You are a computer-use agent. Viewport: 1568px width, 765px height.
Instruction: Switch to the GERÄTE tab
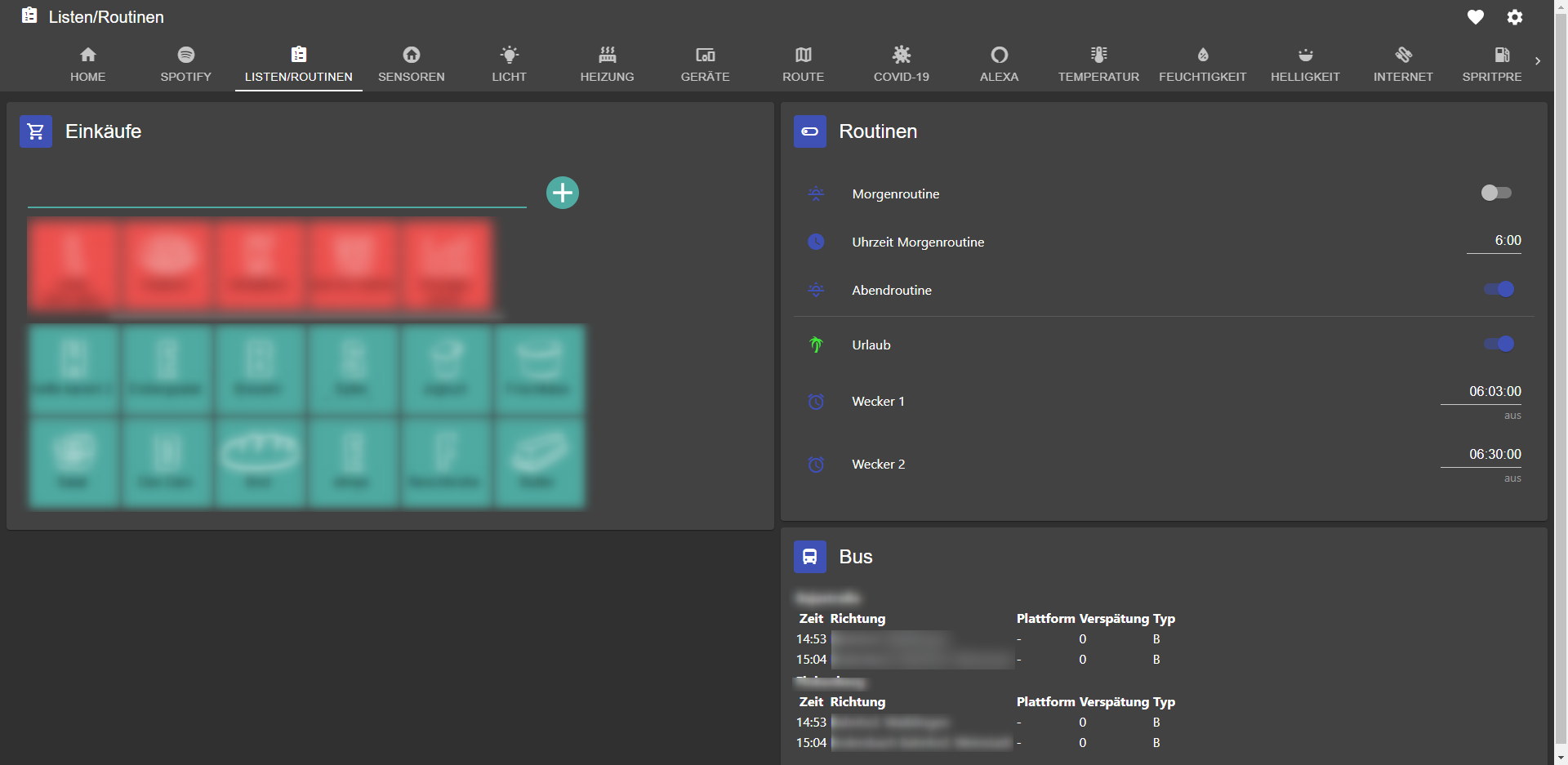pyautogui.click(x=705, y=64)
